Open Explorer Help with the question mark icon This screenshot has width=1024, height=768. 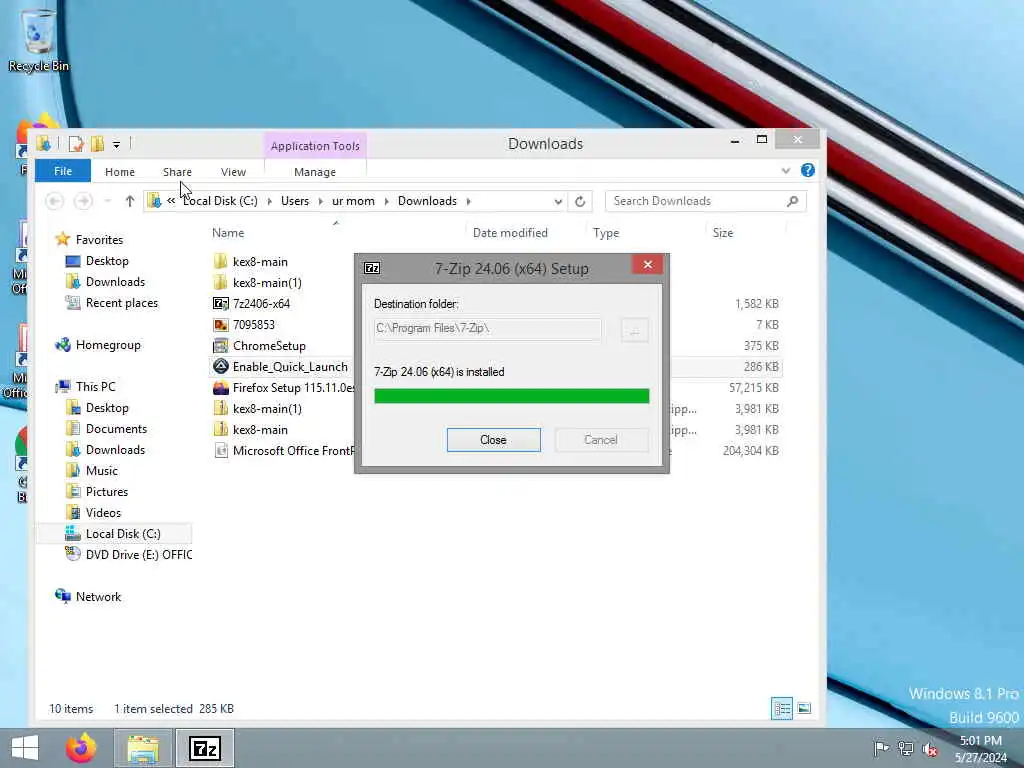click(808, 170)
